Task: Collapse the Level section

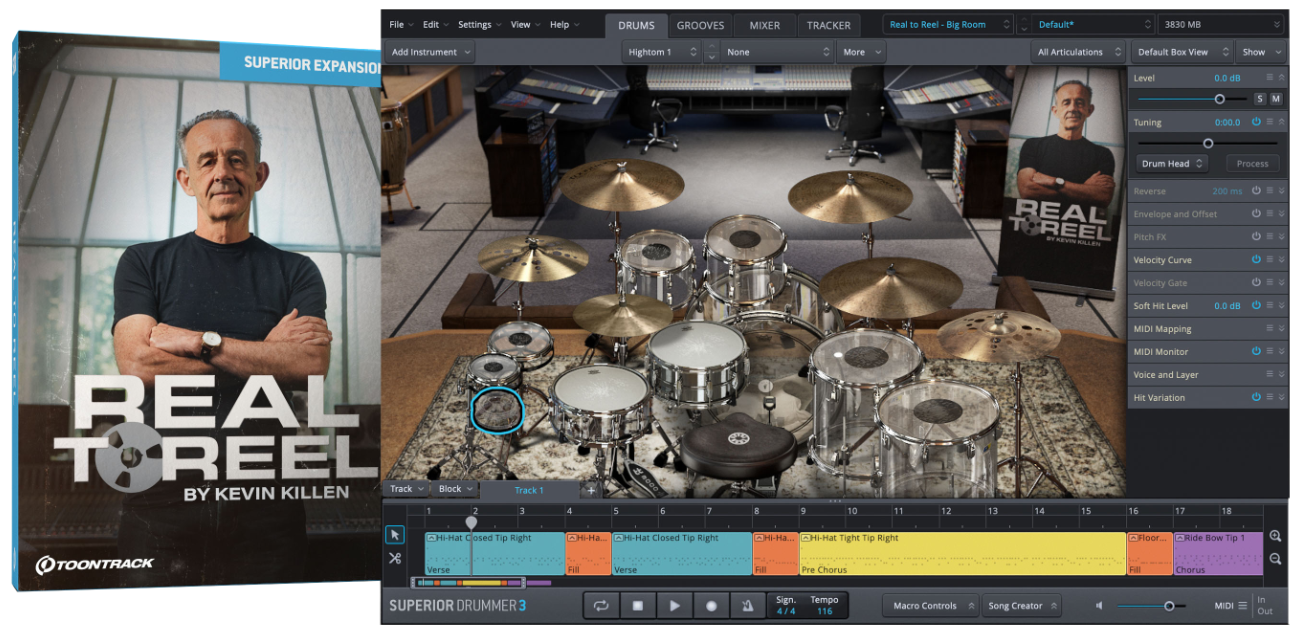Action: (x=1281, y=77)
